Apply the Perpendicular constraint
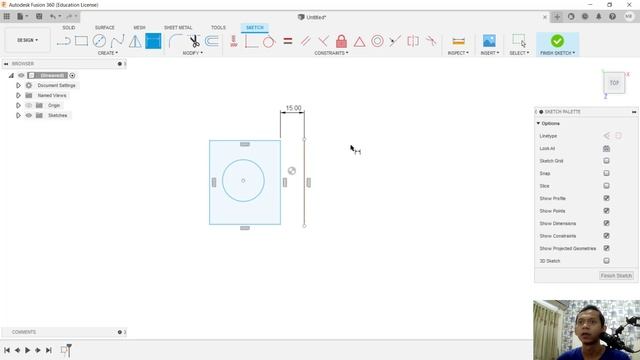The height and width of the screenshot is (360, 640). 323,41
